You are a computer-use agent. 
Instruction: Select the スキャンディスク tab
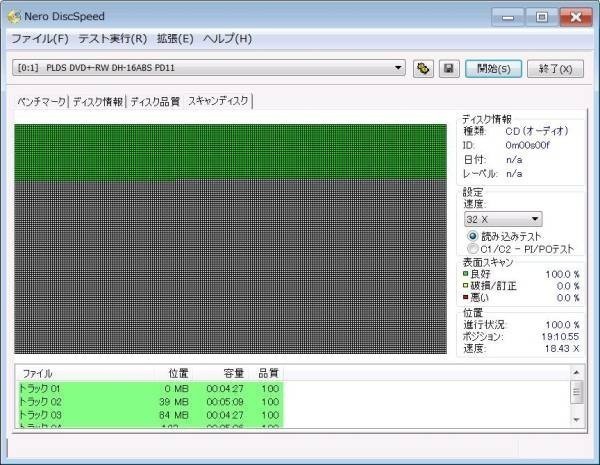[x=218, y=101]
